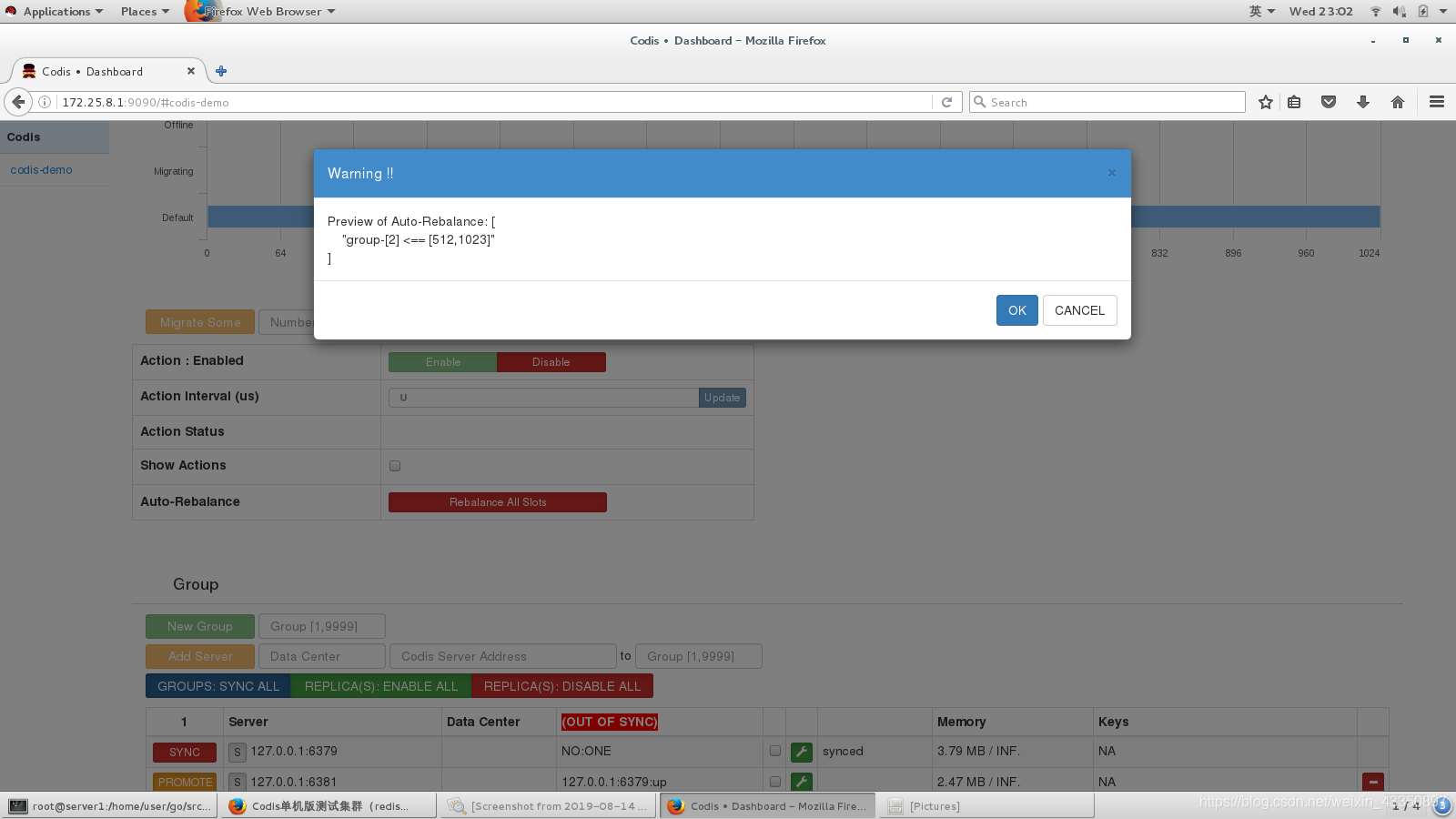
Task: Maximize the Firefox window
Action: tap(1406, 40)
